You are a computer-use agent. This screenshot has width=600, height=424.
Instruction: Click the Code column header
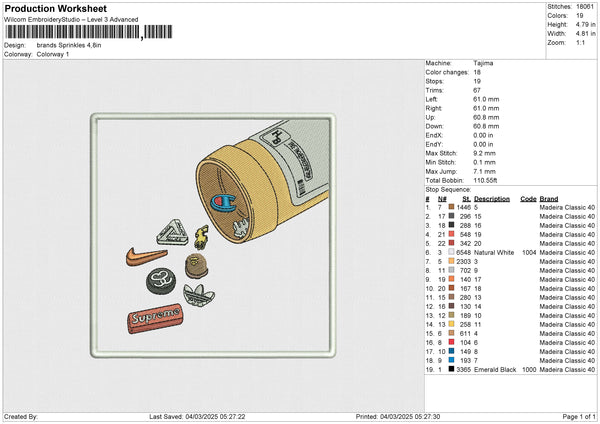coord(528,199)
